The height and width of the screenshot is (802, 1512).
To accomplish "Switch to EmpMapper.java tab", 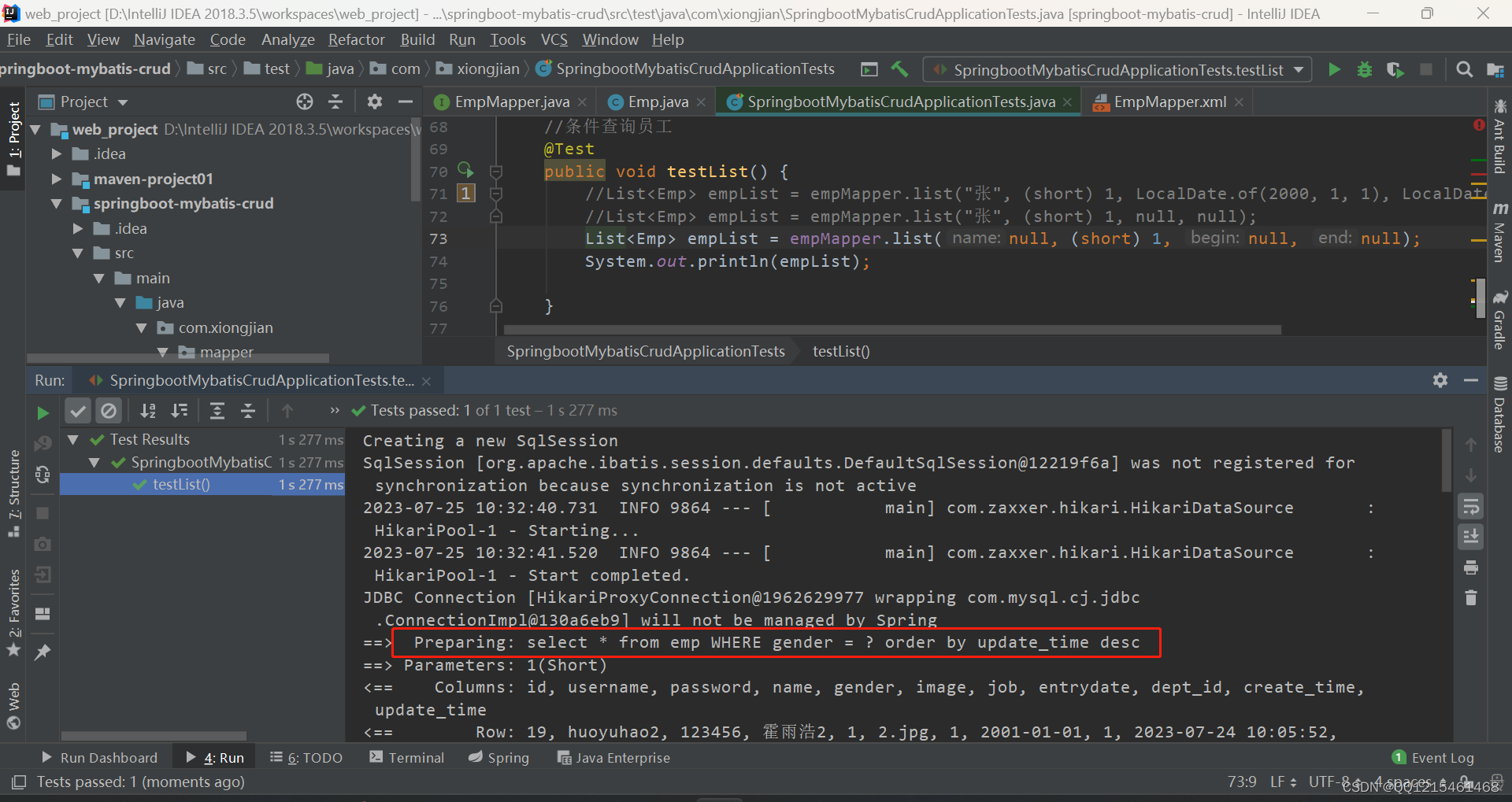I will coord(510,102).
